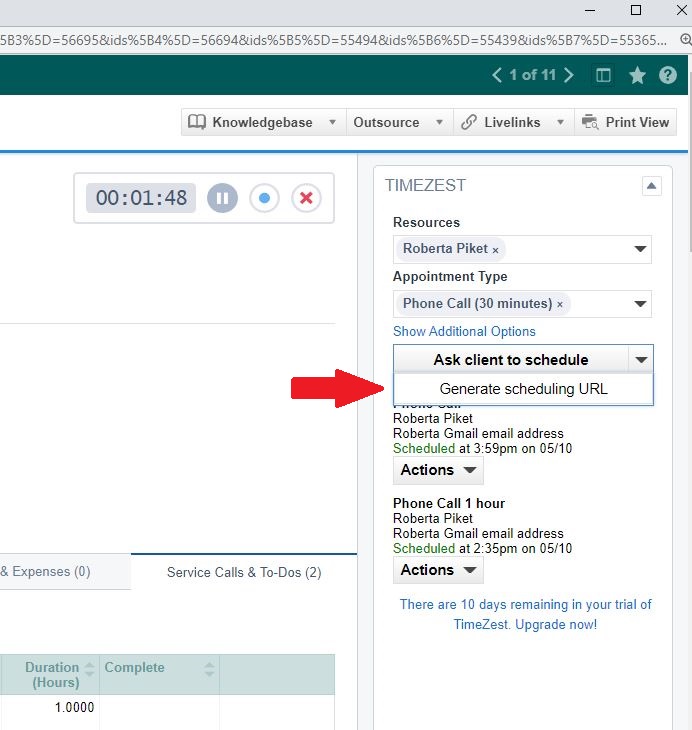Screen dimensions: 692x730
Task: Click Ask client to schedule button
Action: [510, 360]
